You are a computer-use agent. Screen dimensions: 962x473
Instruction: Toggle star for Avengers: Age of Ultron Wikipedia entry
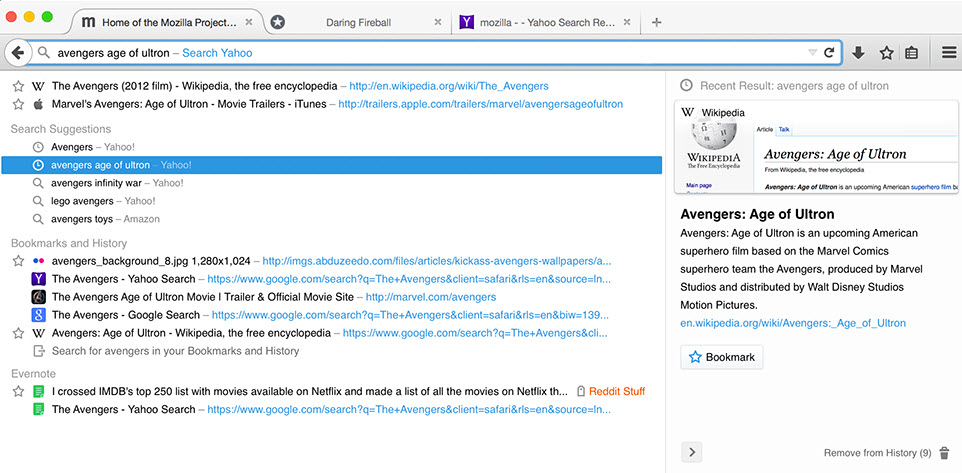18,333
